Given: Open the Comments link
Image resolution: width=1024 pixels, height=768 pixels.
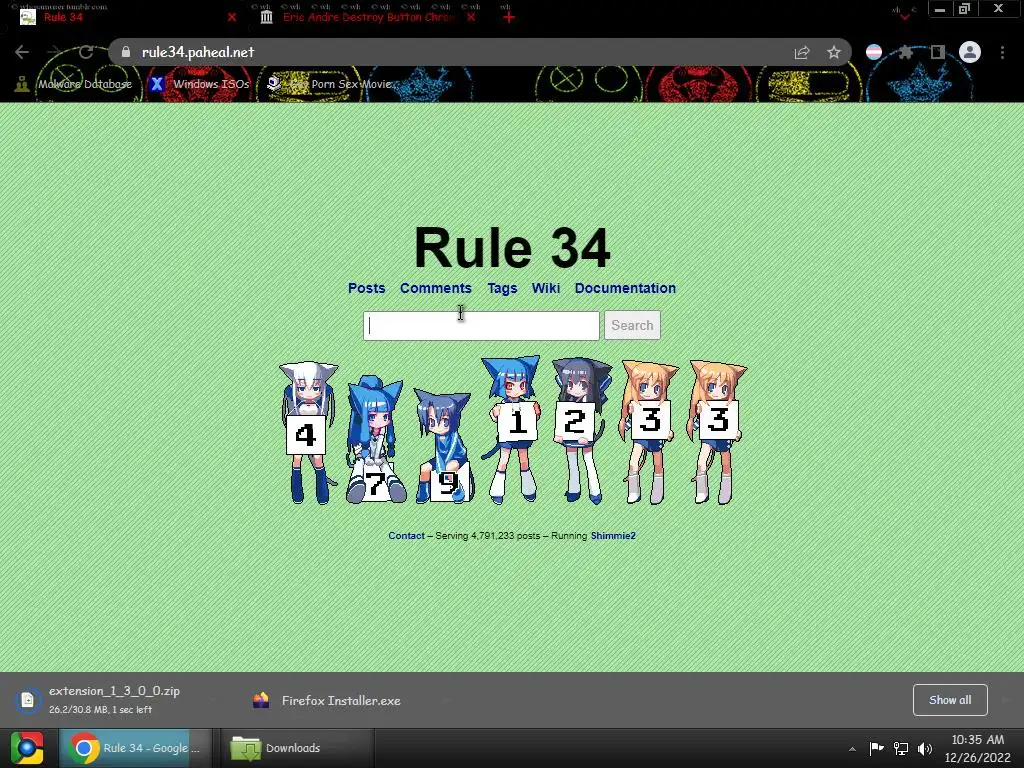Looking at the screenshot, I should (x=436, y=288).
